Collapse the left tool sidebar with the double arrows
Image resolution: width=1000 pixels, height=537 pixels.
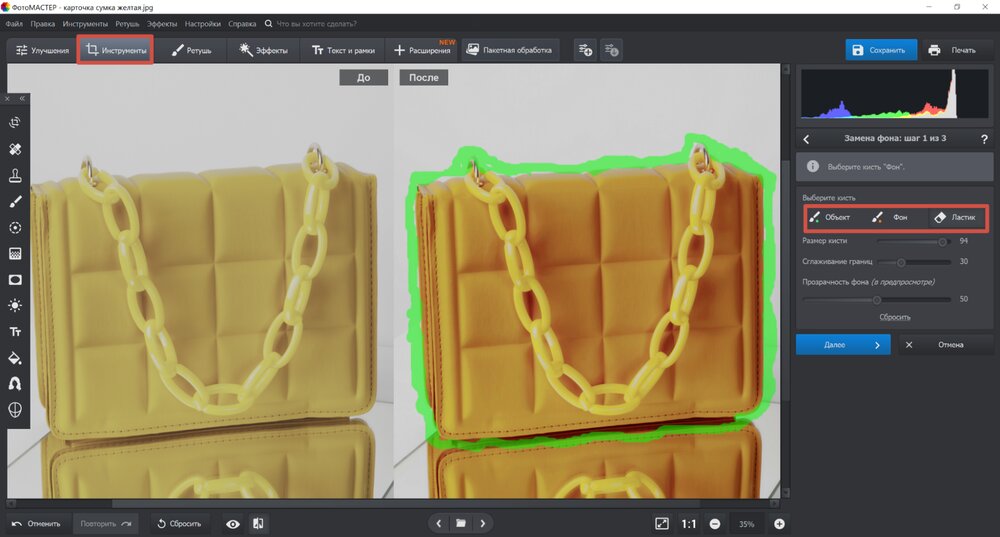[21, 99]
